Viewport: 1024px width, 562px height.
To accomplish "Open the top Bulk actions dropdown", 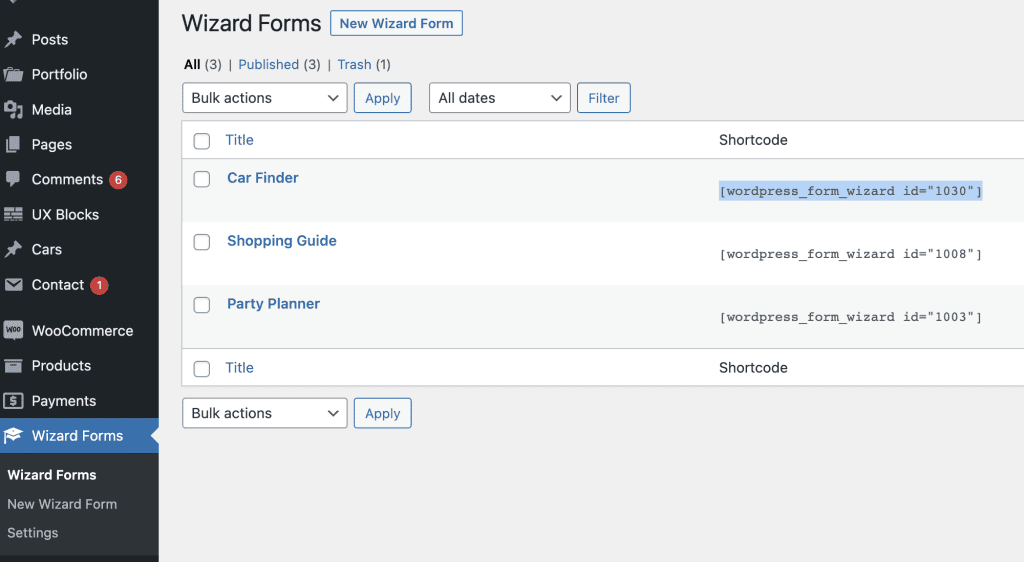I will click(264, 98).
